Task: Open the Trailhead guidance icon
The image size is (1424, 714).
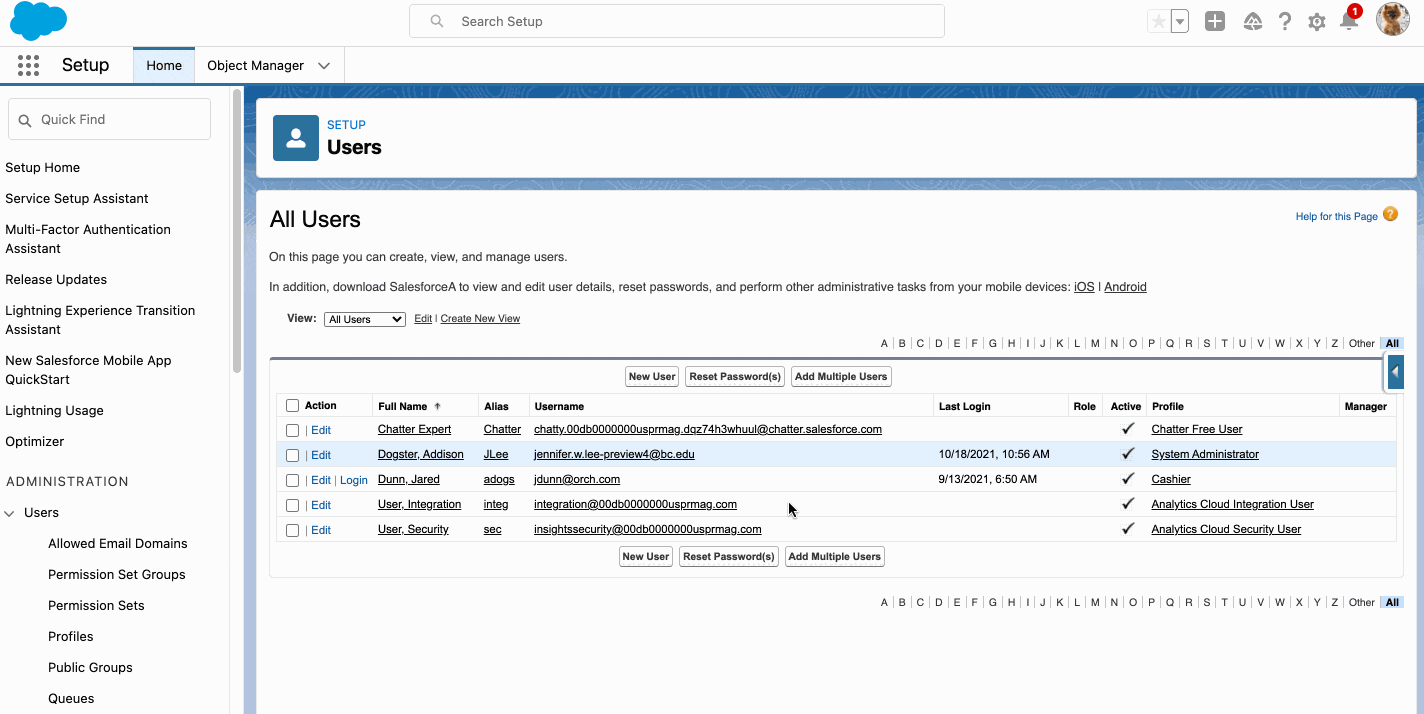Action: point(1253,21)
